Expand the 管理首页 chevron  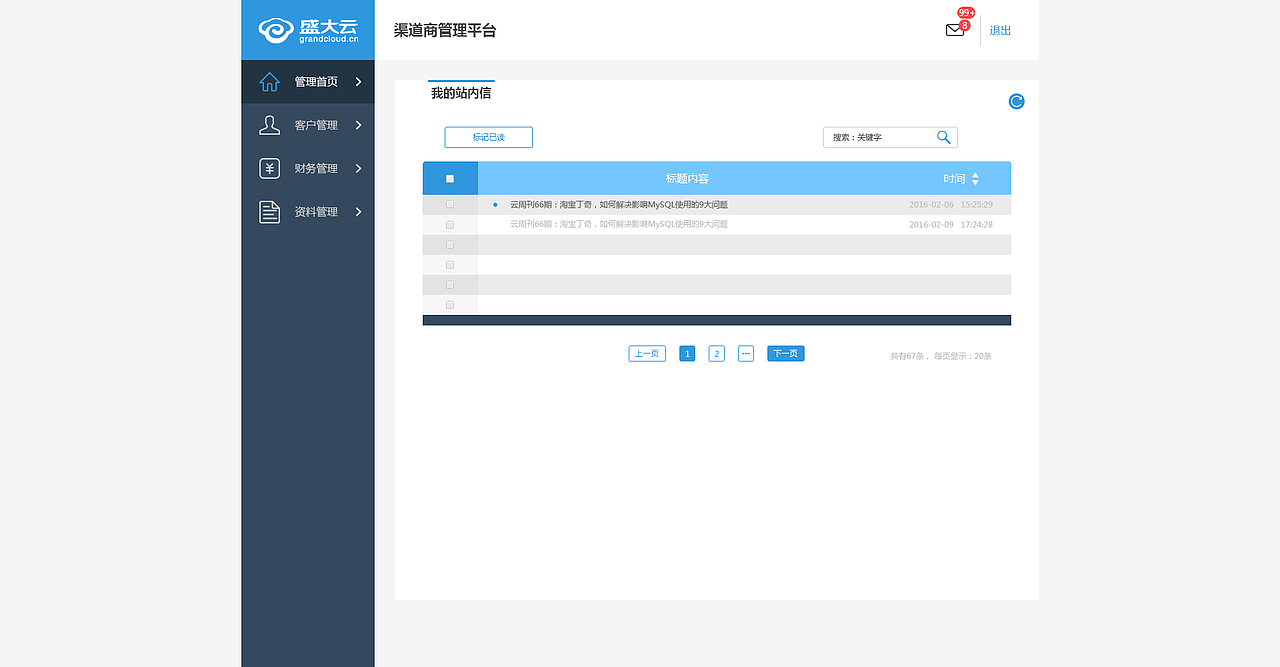(358, 82)
